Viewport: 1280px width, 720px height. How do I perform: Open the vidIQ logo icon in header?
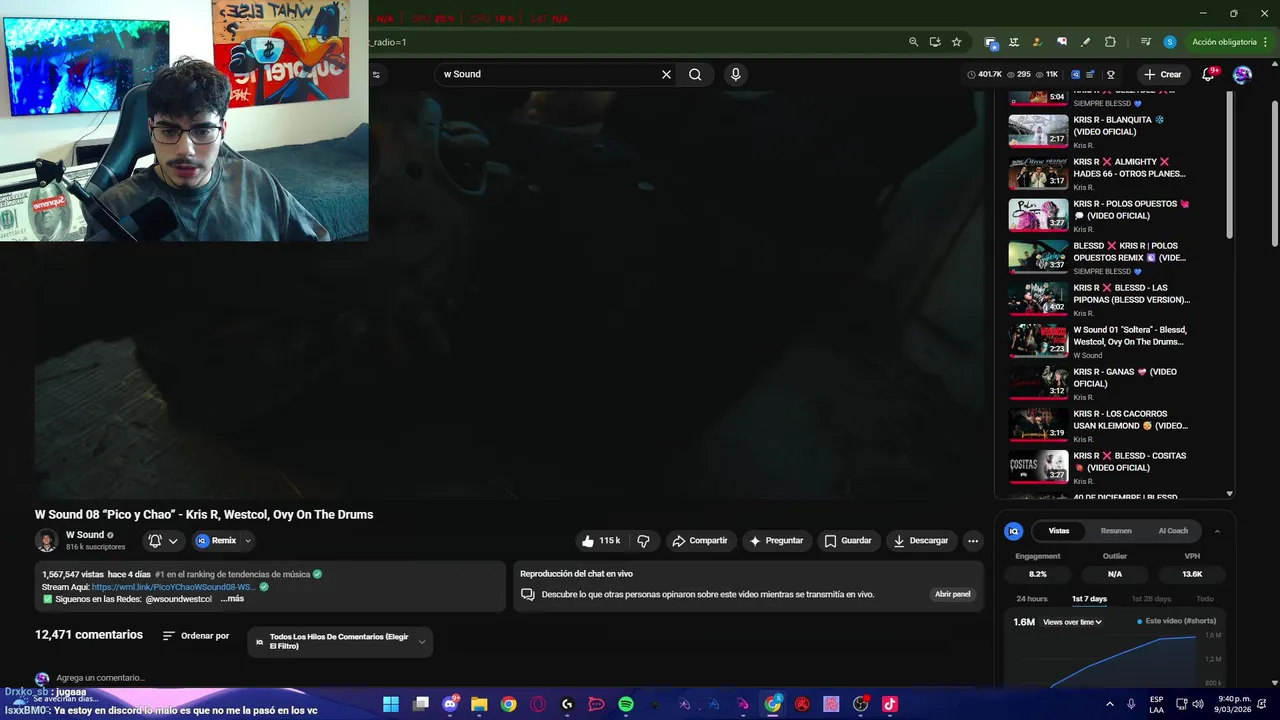1075,74
